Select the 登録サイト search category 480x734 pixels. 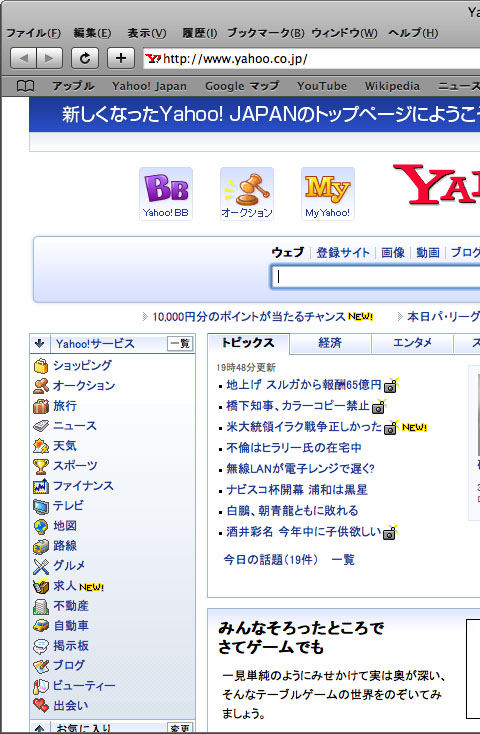click(343, 253)
